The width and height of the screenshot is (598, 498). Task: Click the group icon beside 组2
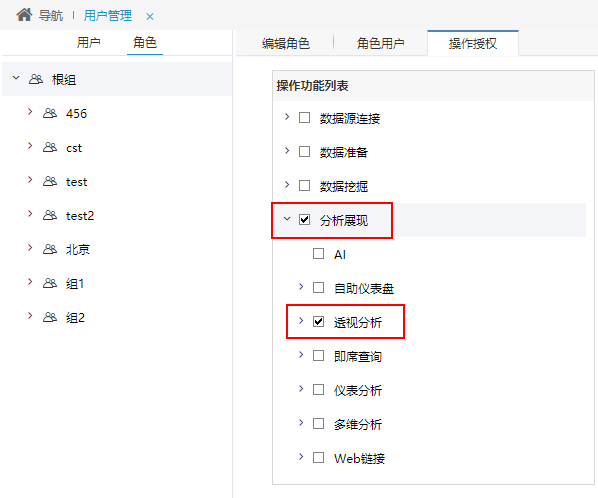coord(50,317)
